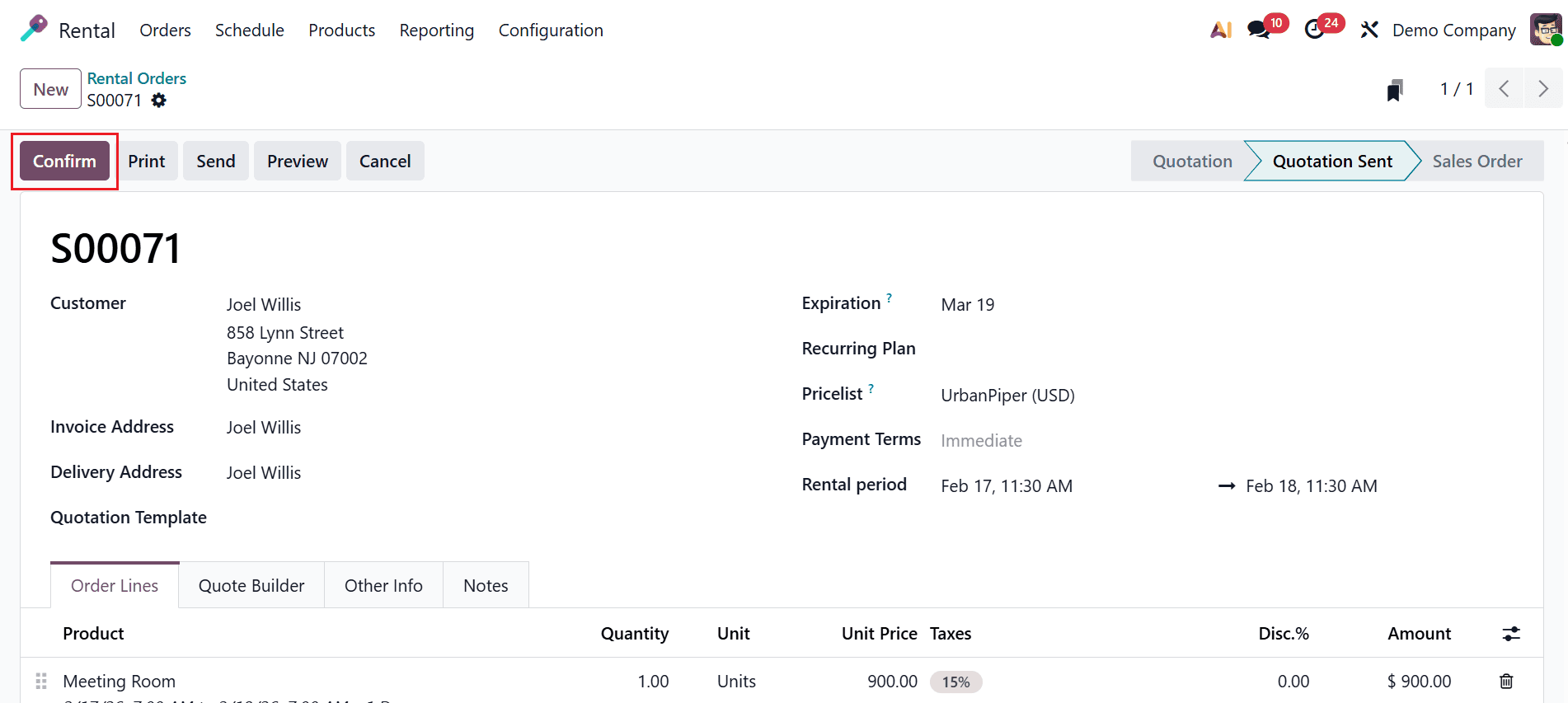Select the Sales Order status stage

1477,161
